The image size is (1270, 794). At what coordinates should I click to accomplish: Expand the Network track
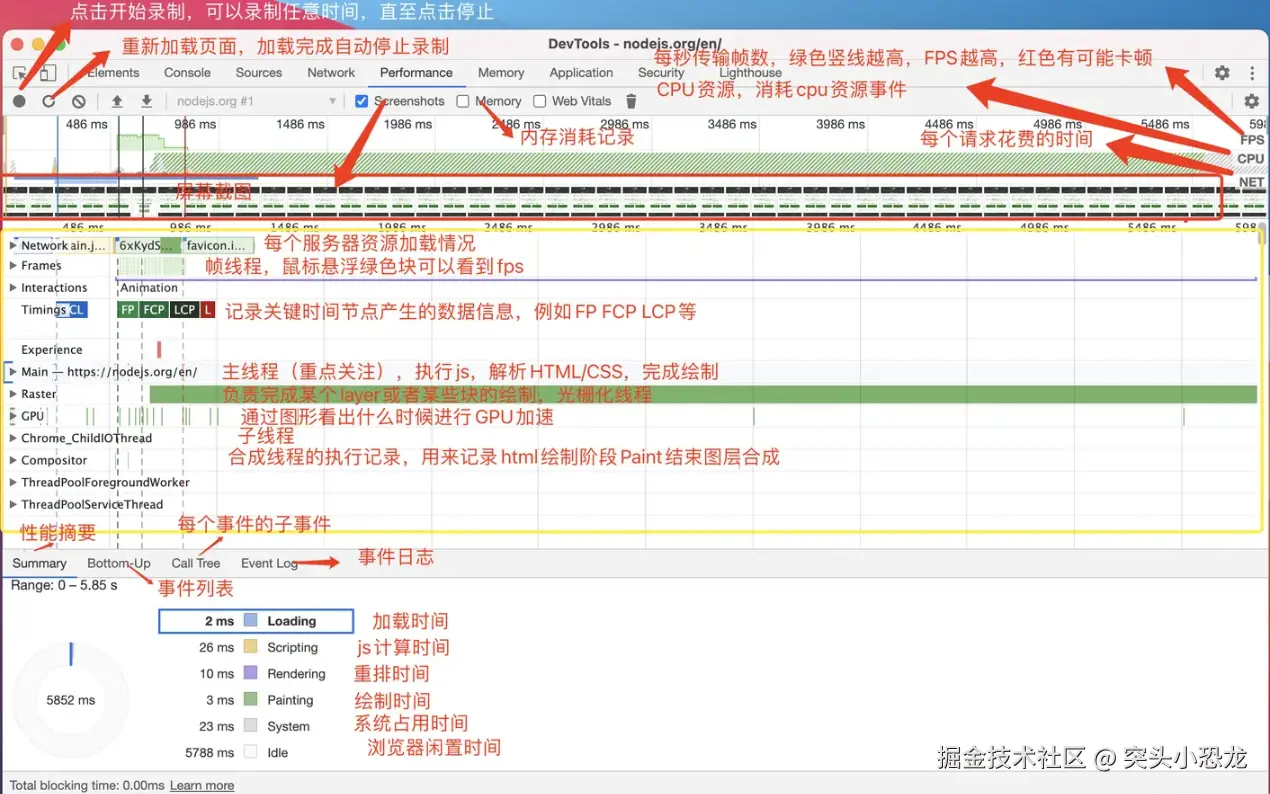(13, 245)
